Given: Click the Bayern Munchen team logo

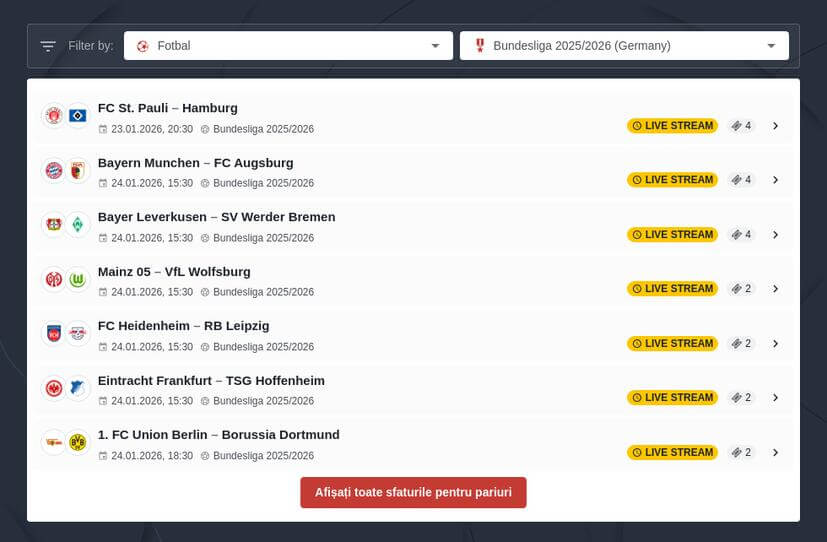Looking at the screenshot, I should point(54,171).
